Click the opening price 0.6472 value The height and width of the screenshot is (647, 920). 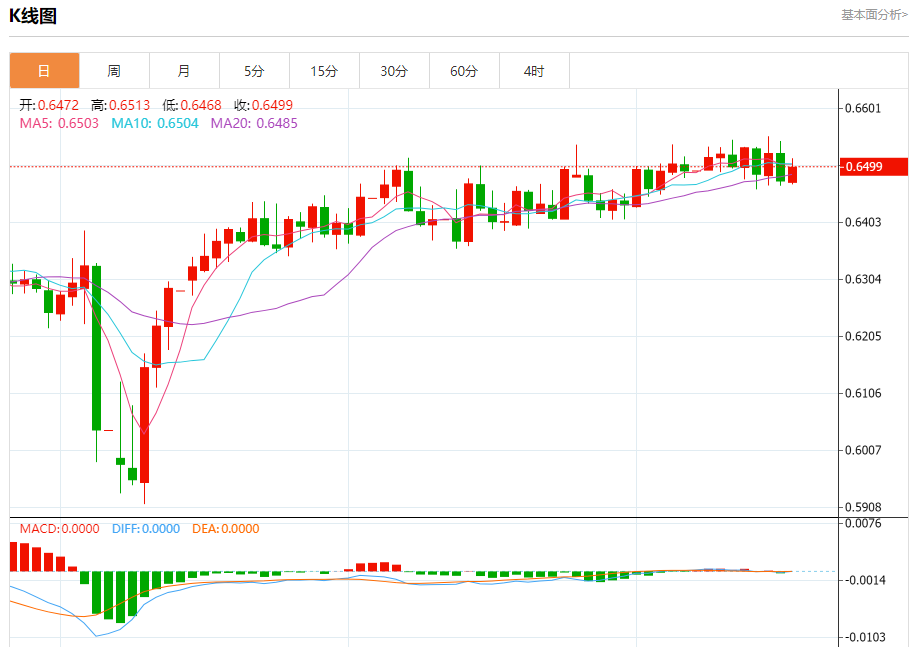click(58, 105)
